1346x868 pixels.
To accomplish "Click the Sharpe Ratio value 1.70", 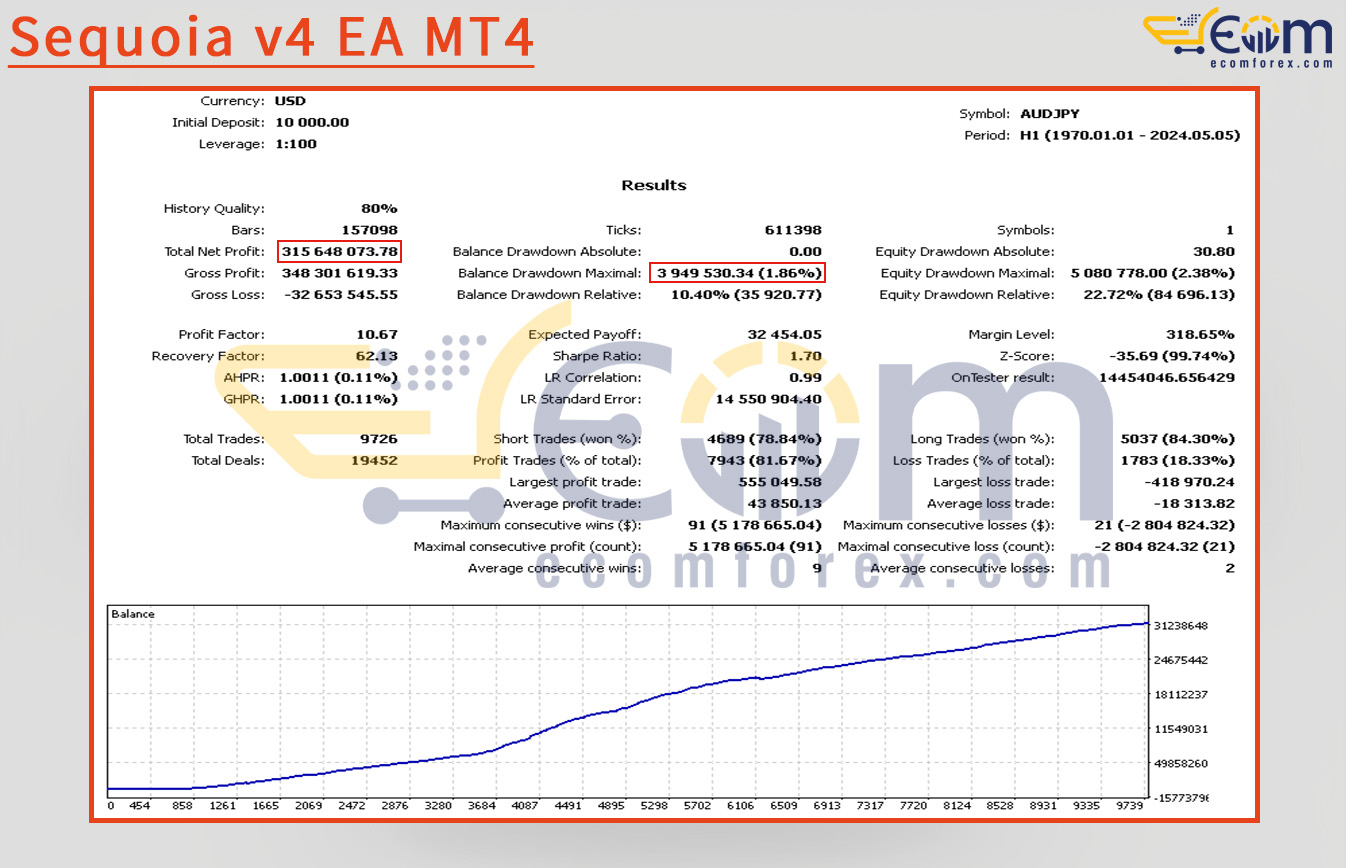I will click(805, 356).
